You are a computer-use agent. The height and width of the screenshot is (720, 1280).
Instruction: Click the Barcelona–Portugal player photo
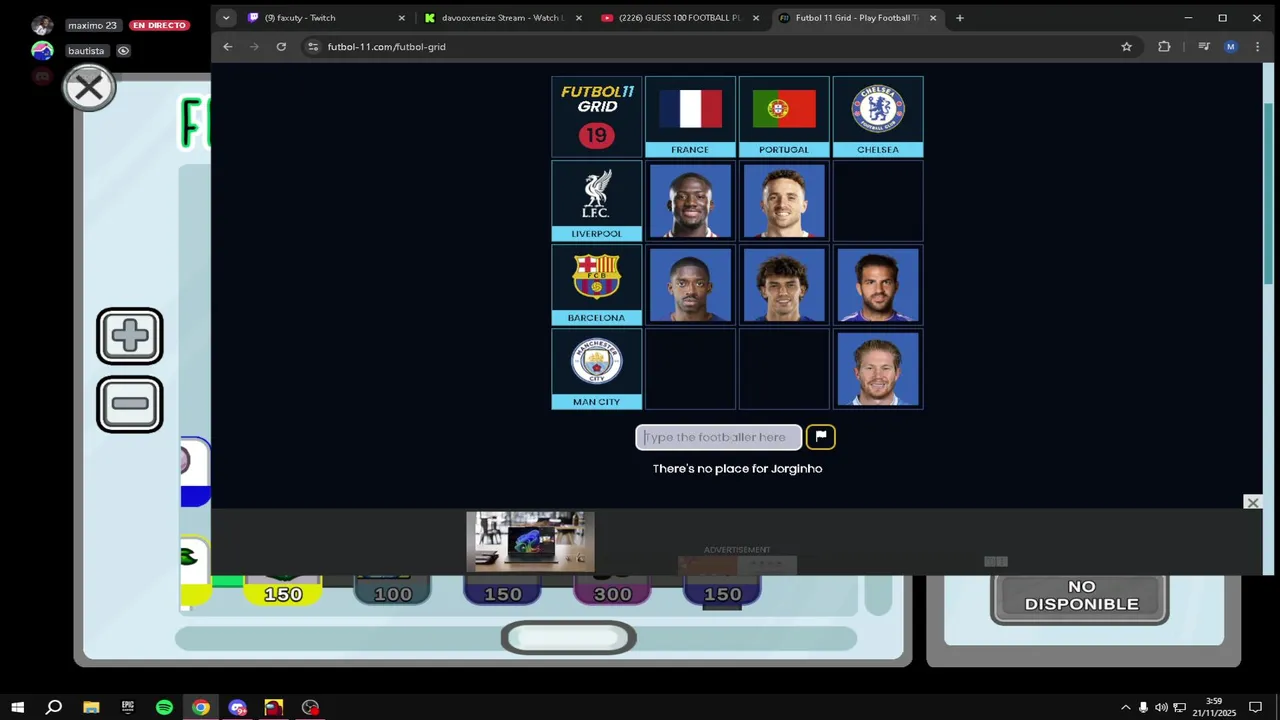pos(784,285)
